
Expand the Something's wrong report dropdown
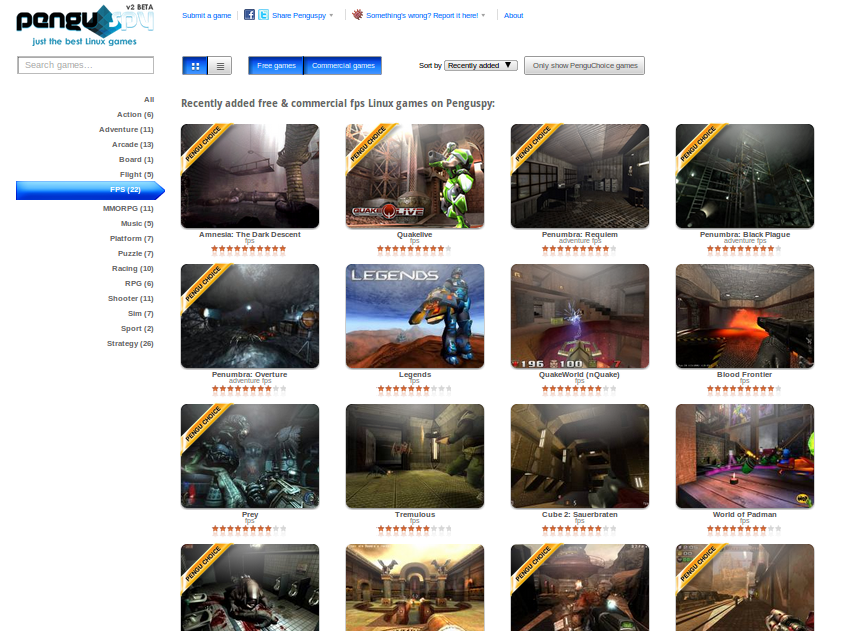coord(483,16)
